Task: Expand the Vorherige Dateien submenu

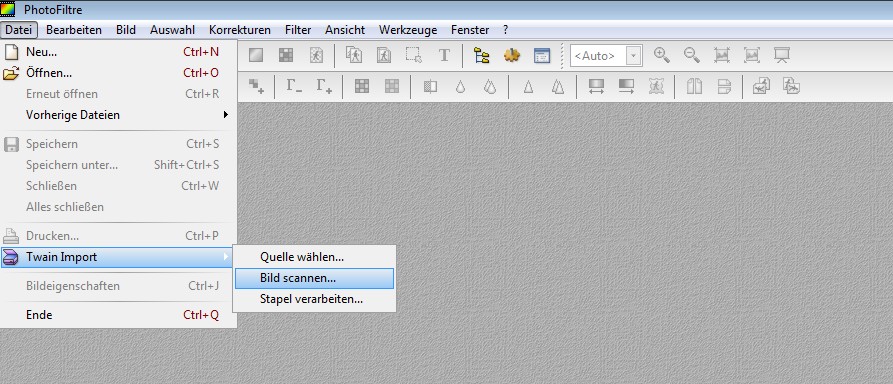Action: click(118, 115)
